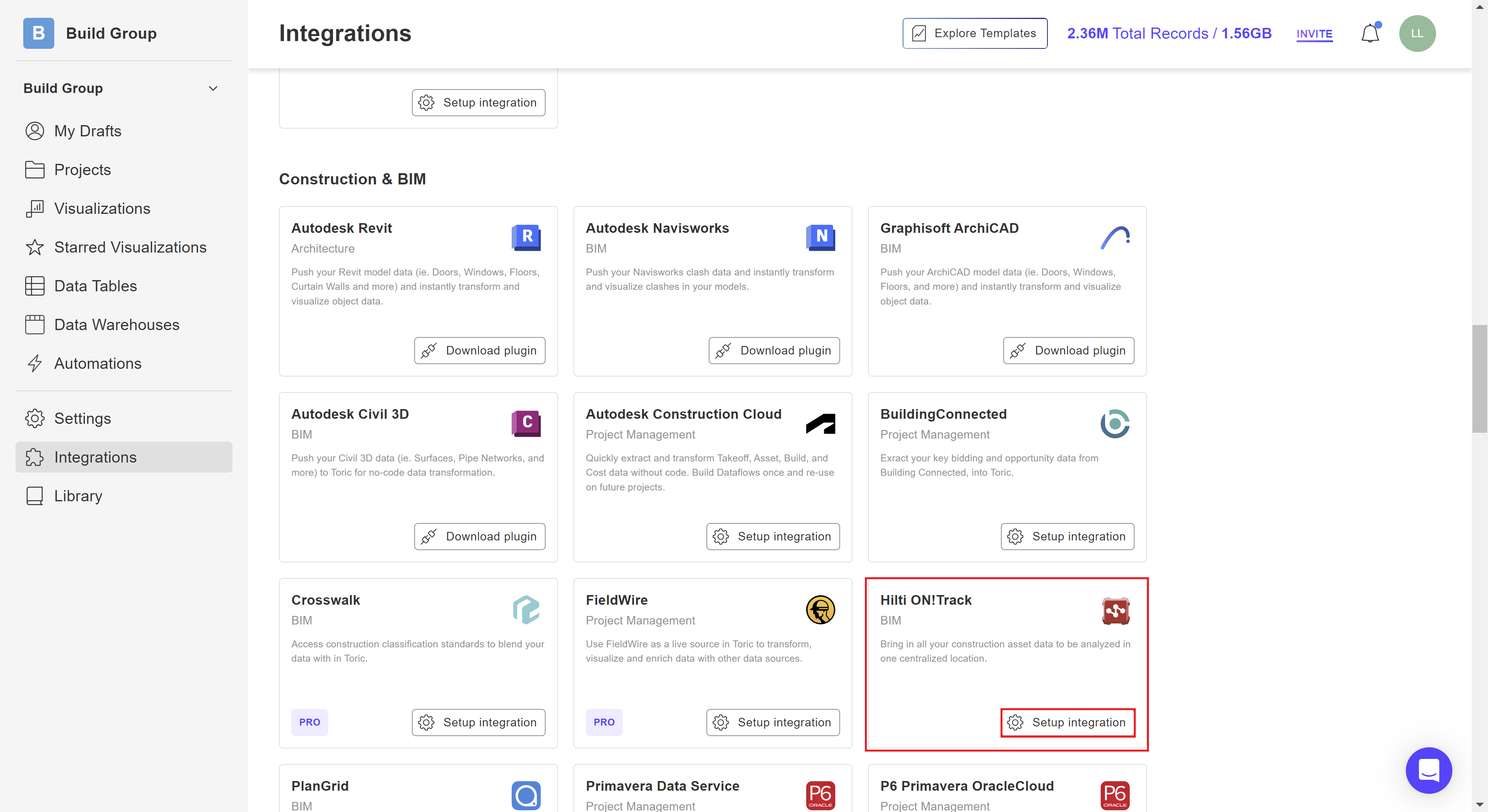
Task: Click the FieldWire logo icon
Action: point(820,609)
